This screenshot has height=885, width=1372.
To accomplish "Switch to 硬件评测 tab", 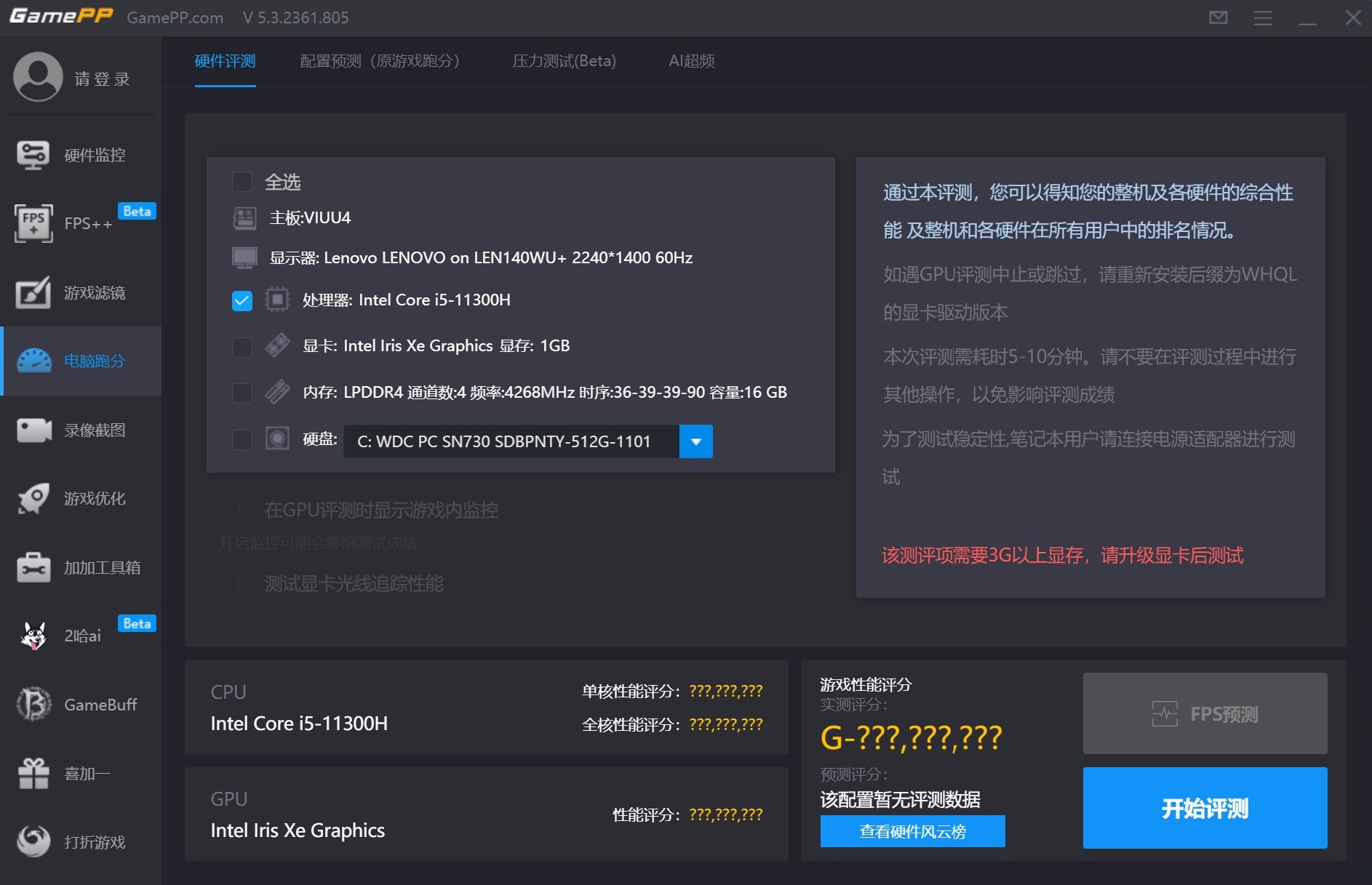I will (x=225, y=61).
